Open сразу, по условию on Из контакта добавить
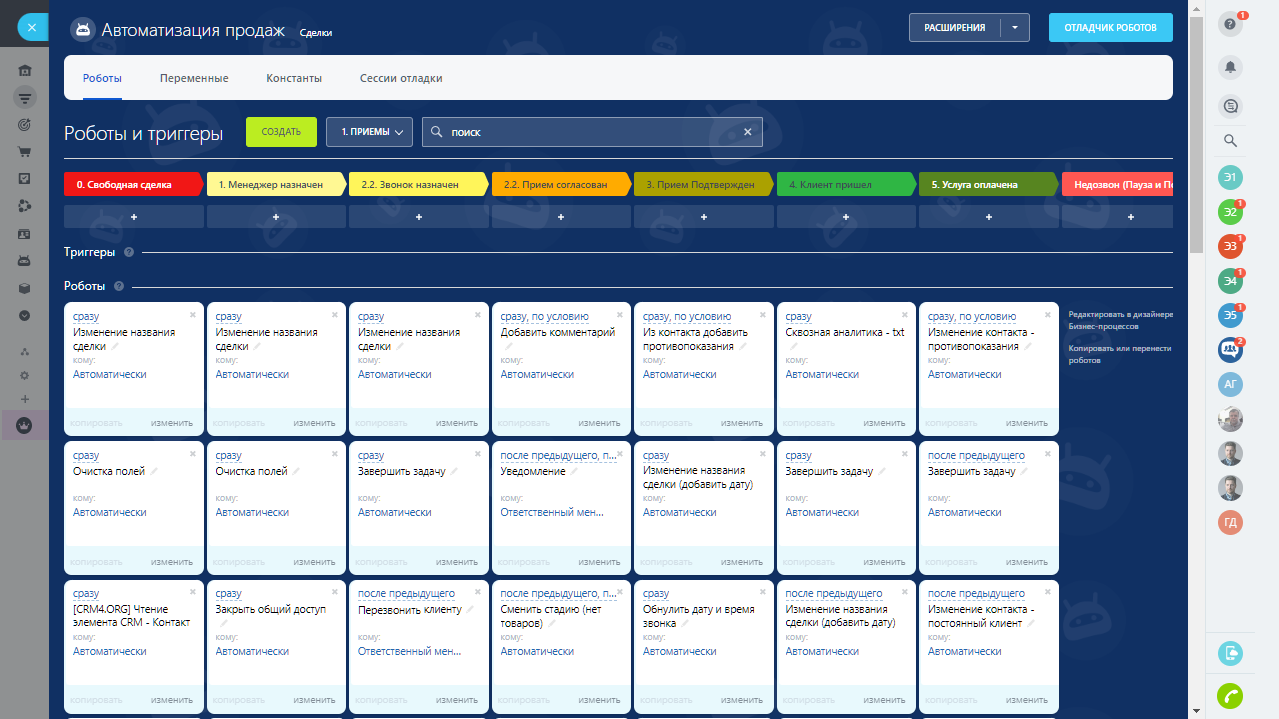 [687, 317]
